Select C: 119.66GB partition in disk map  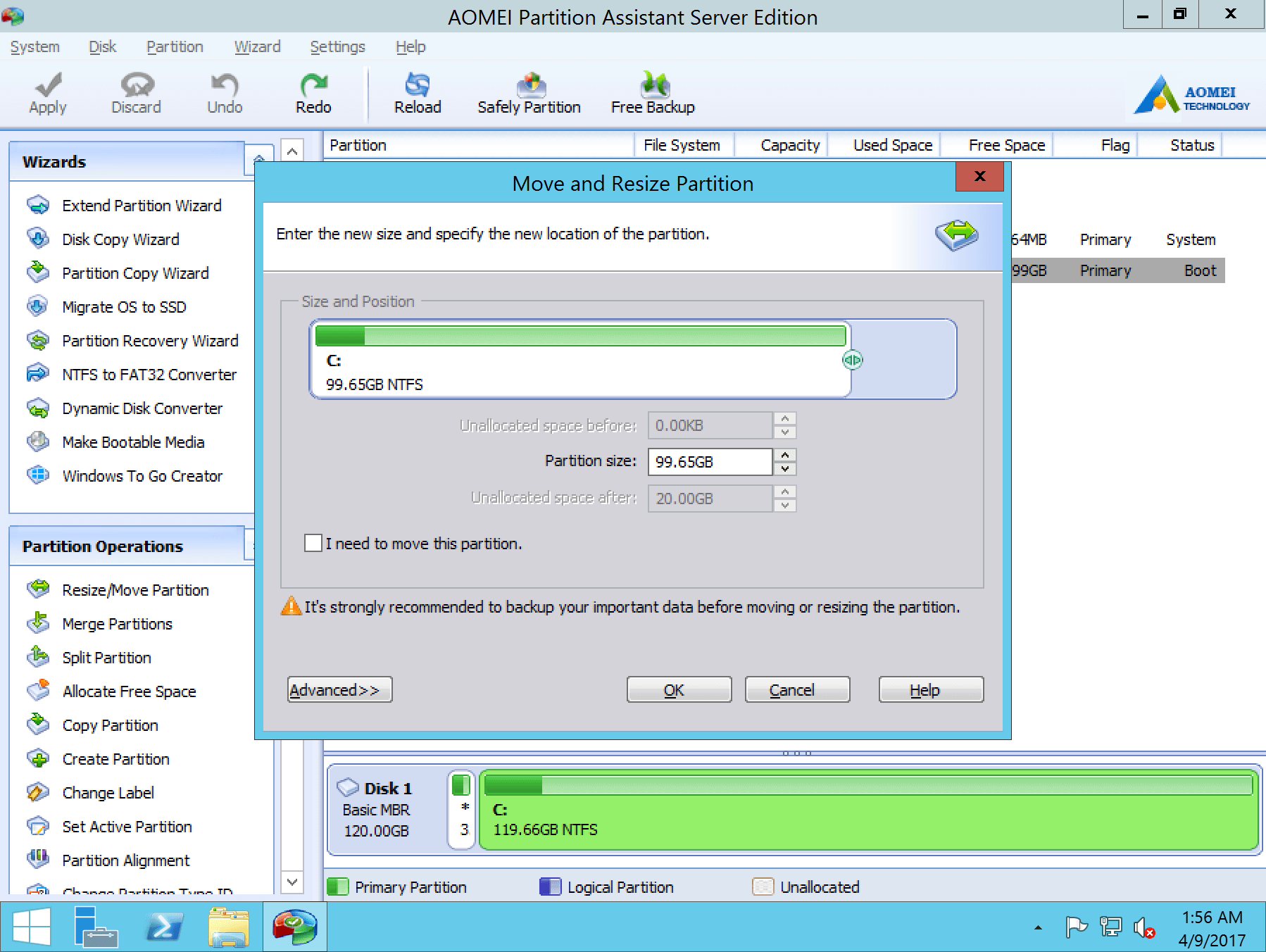(x=869, y=810)
